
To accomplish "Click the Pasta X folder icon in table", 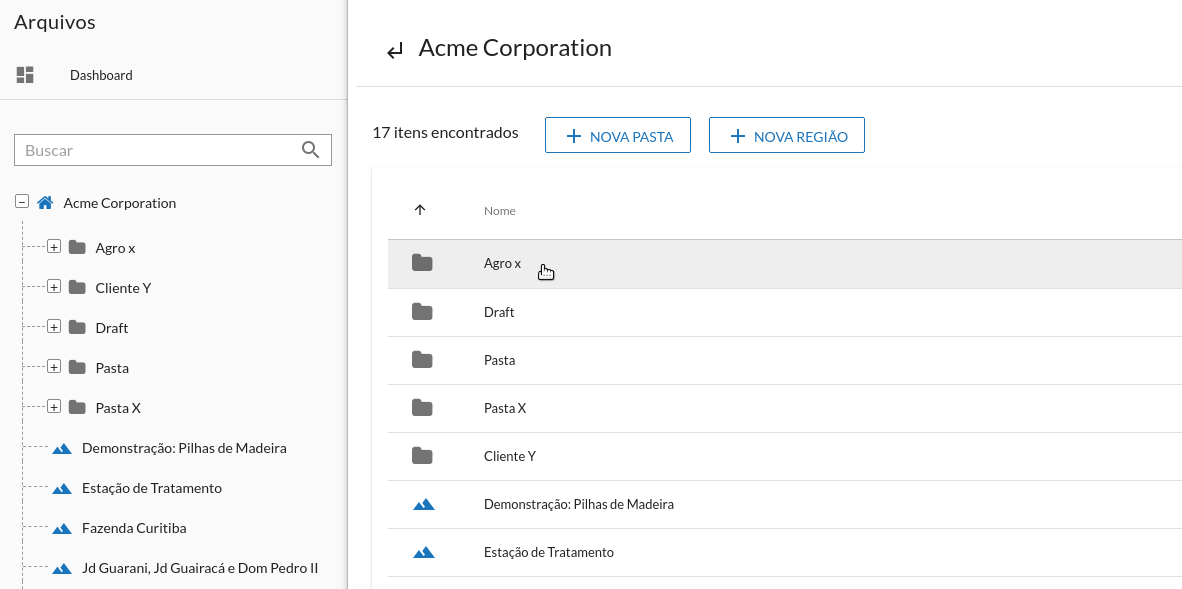I will pos(422,408).
